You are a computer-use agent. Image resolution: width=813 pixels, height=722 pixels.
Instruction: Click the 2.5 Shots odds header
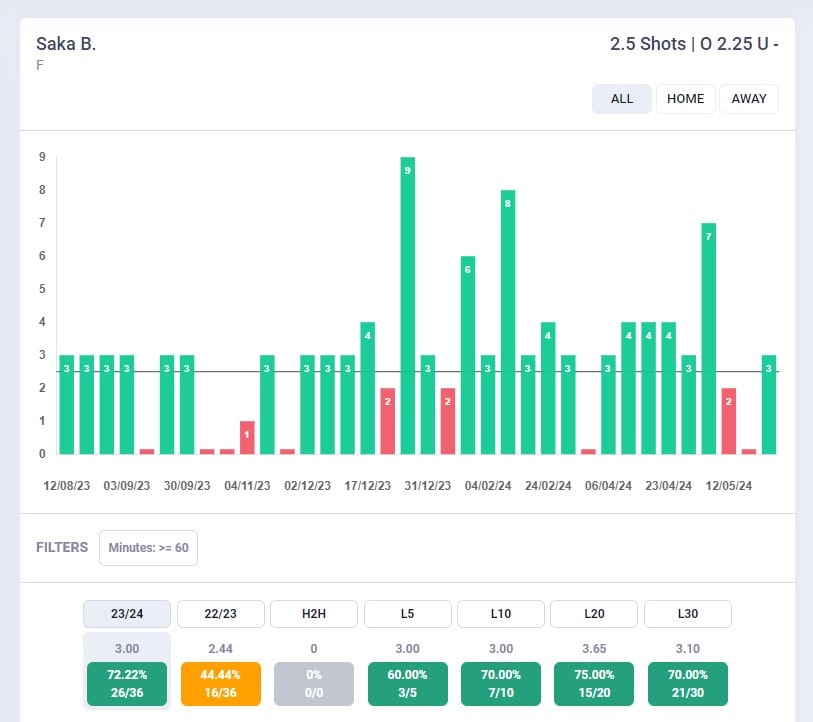[x=694, y=44]
